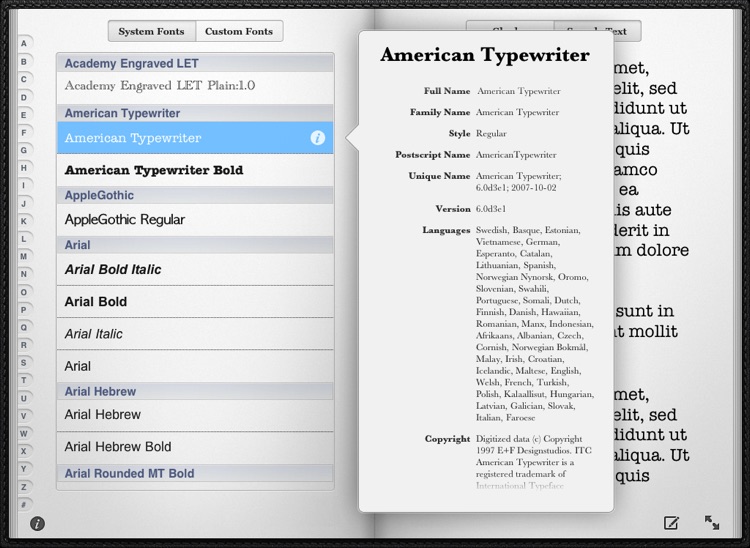Click the AppleGothic section header
The width and height of the screenshot is (750, 548).
[x=195, y=195]
